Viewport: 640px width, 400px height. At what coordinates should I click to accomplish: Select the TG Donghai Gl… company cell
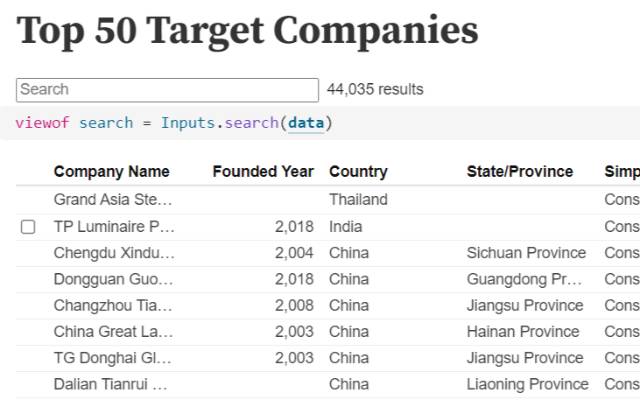point(113,358)
